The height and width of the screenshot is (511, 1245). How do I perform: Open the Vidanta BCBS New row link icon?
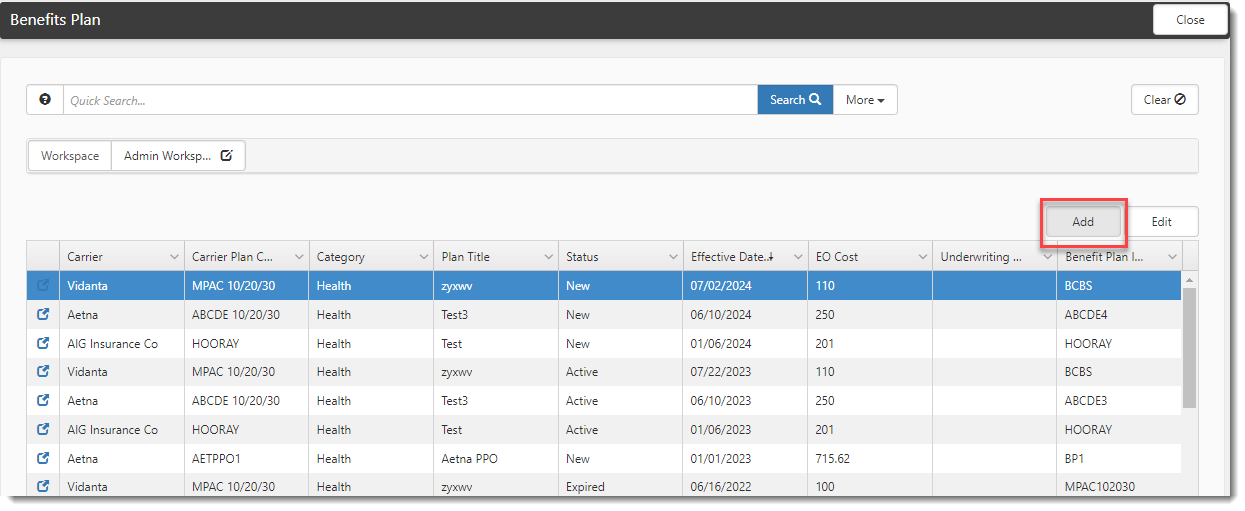(x=43, y=286)
